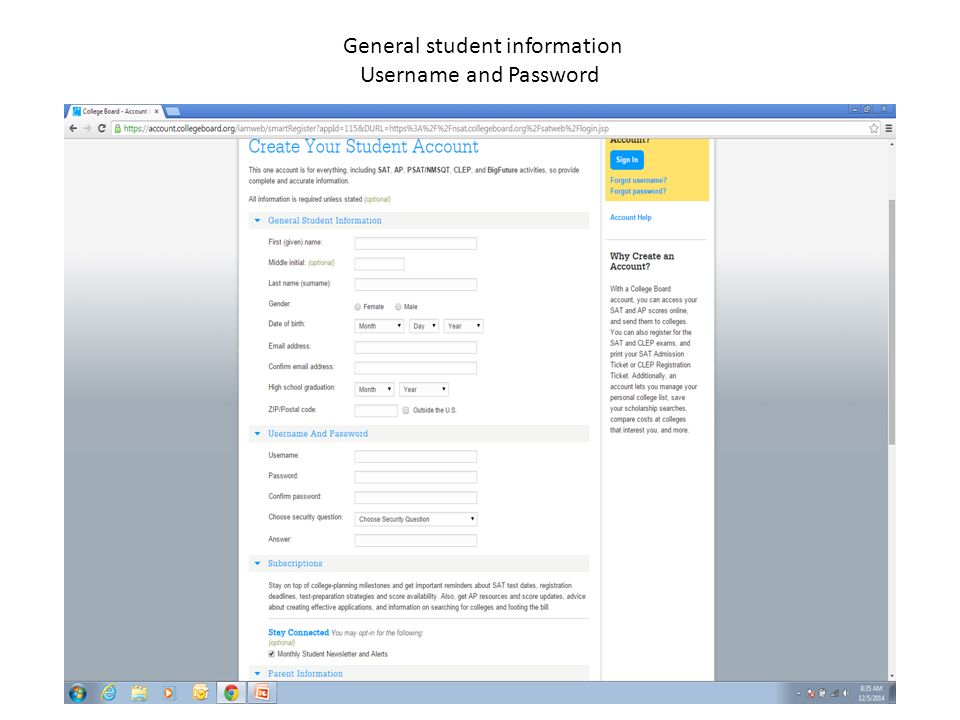Click the Last name (surname) field

[x=416, y=284]
